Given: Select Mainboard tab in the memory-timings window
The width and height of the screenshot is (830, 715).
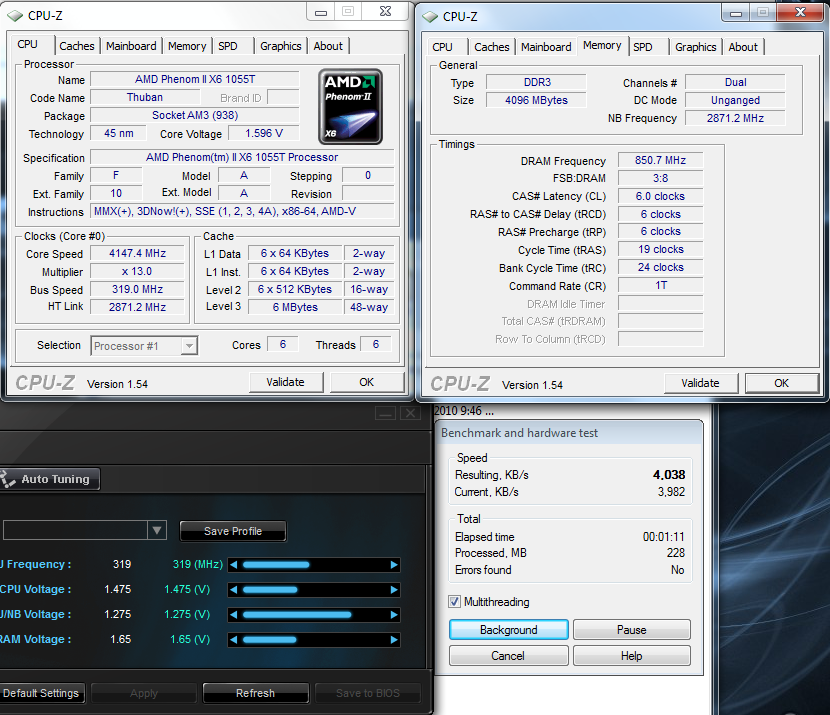Looking at the screenshot, I should [x=546, y=47].
